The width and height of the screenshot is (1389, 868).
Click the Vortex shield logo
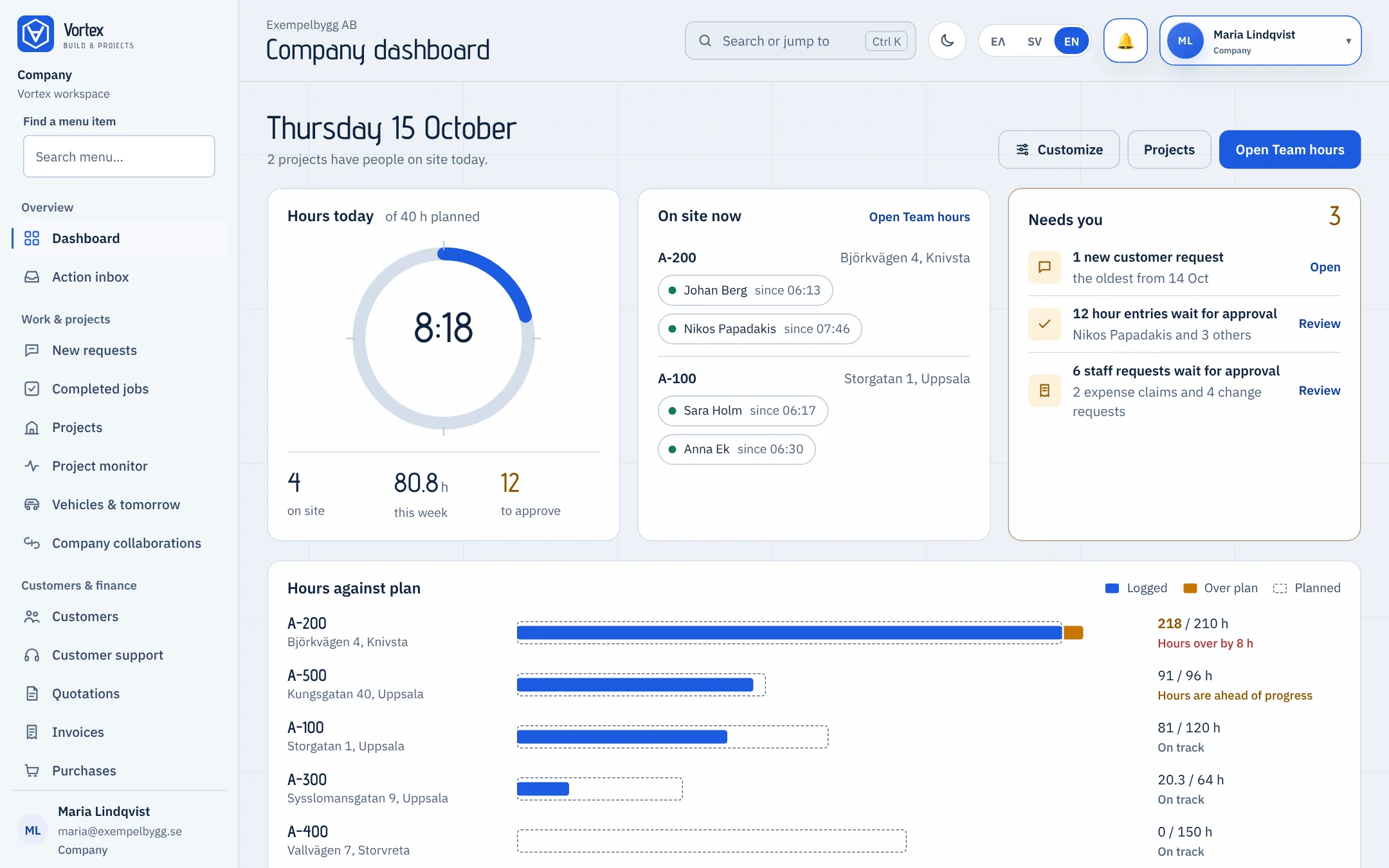[35, 34]
